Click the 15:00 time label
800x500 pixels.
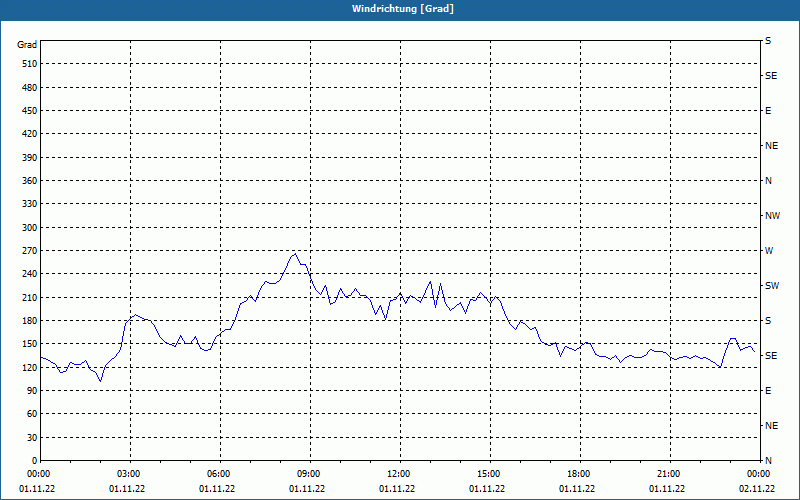click(490, 474)
